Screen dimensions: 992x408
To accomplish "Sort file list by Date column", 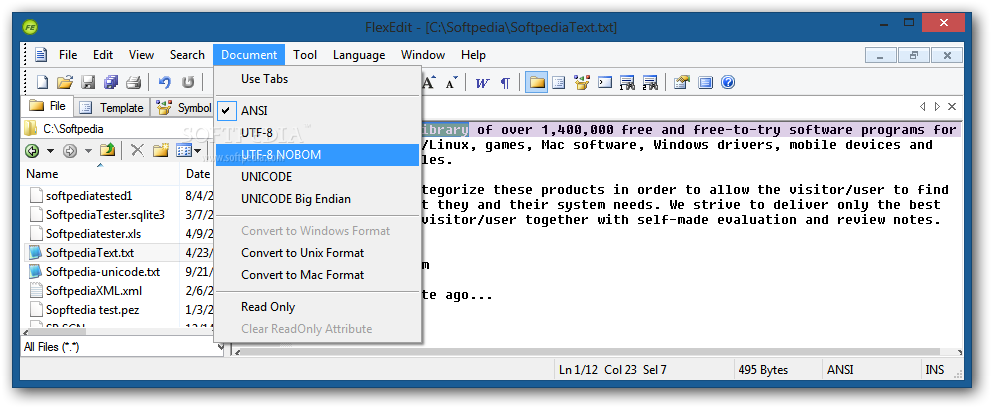I will 197,173.
